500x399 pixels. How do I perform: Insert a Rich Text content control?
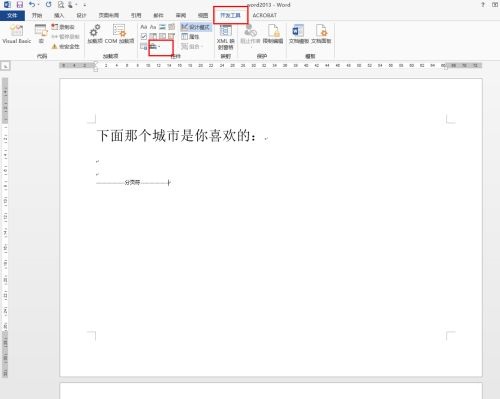click(x=144, y=27)
